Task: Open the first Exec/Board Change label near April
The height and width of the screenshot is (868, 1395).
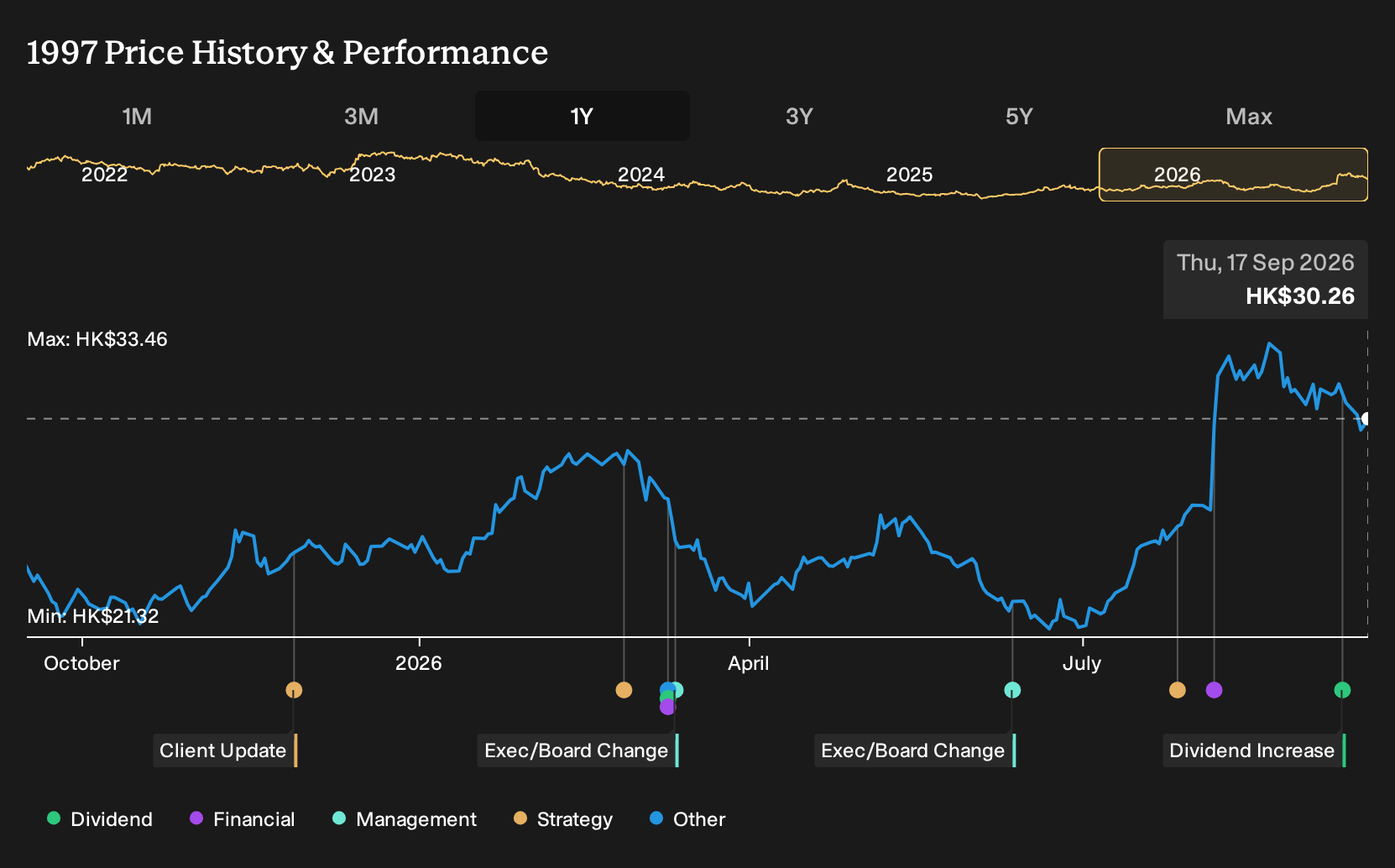Action: pyautogui.click(x=578, y=750)
